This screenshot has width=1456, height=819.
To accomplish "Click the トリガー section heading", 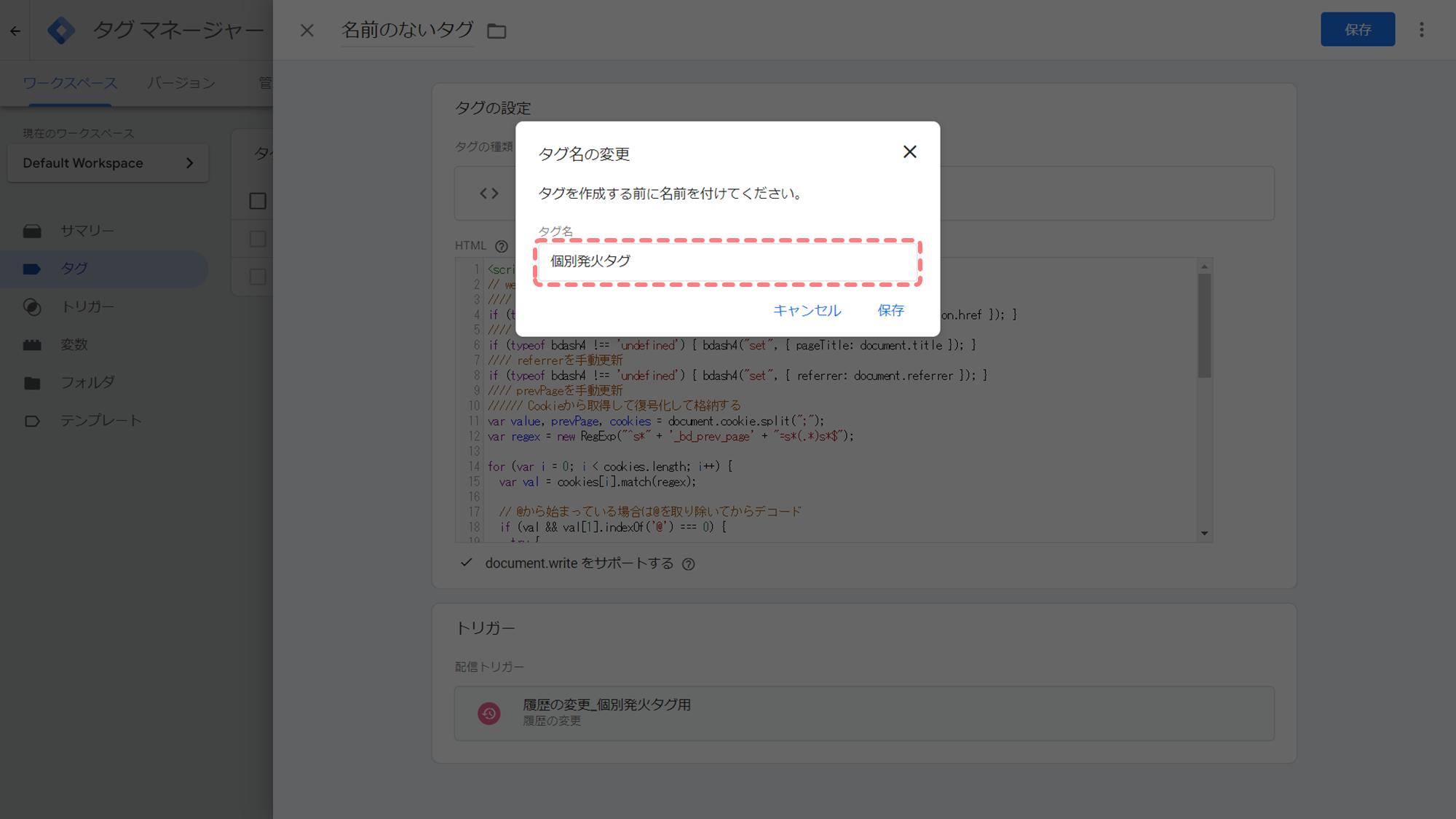I will click(x=485, y=628).
